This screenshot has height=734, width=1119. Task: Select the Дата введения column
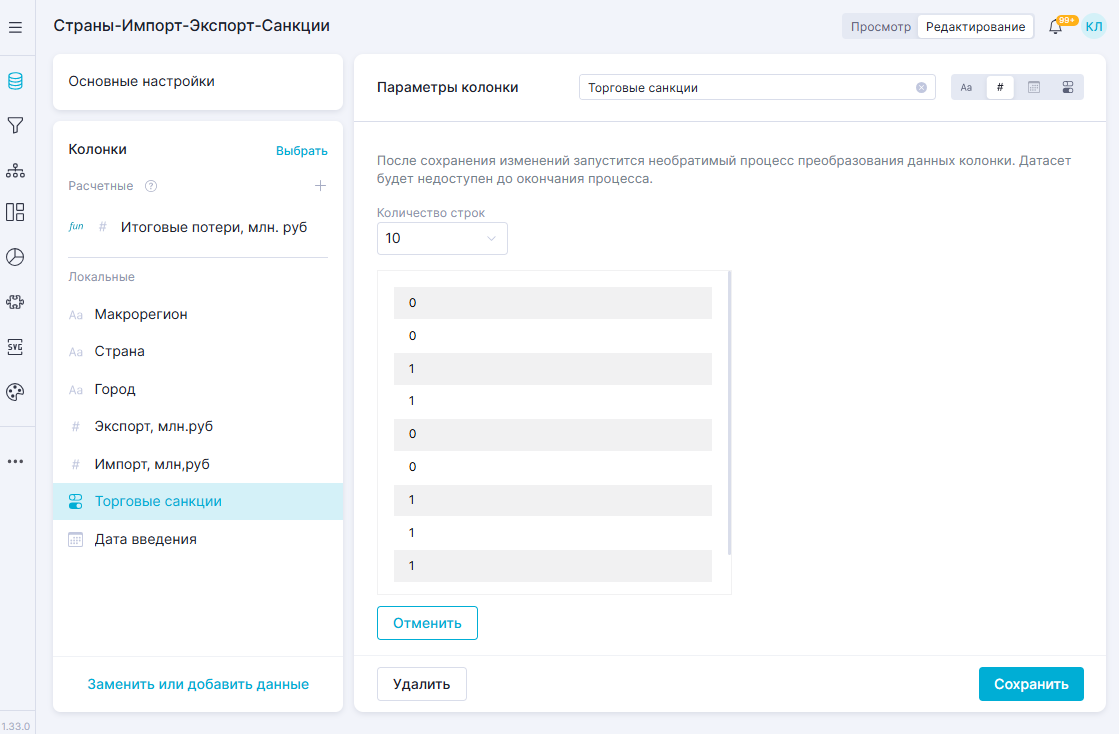pos(146,539)
